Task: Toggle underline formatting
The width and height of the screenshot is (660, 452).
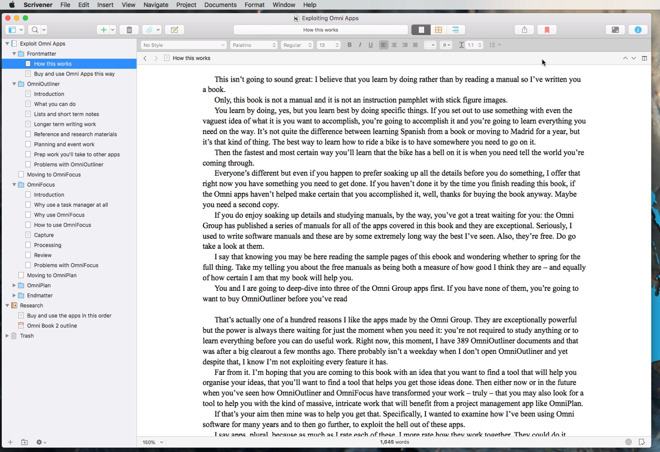Action: 370,45
